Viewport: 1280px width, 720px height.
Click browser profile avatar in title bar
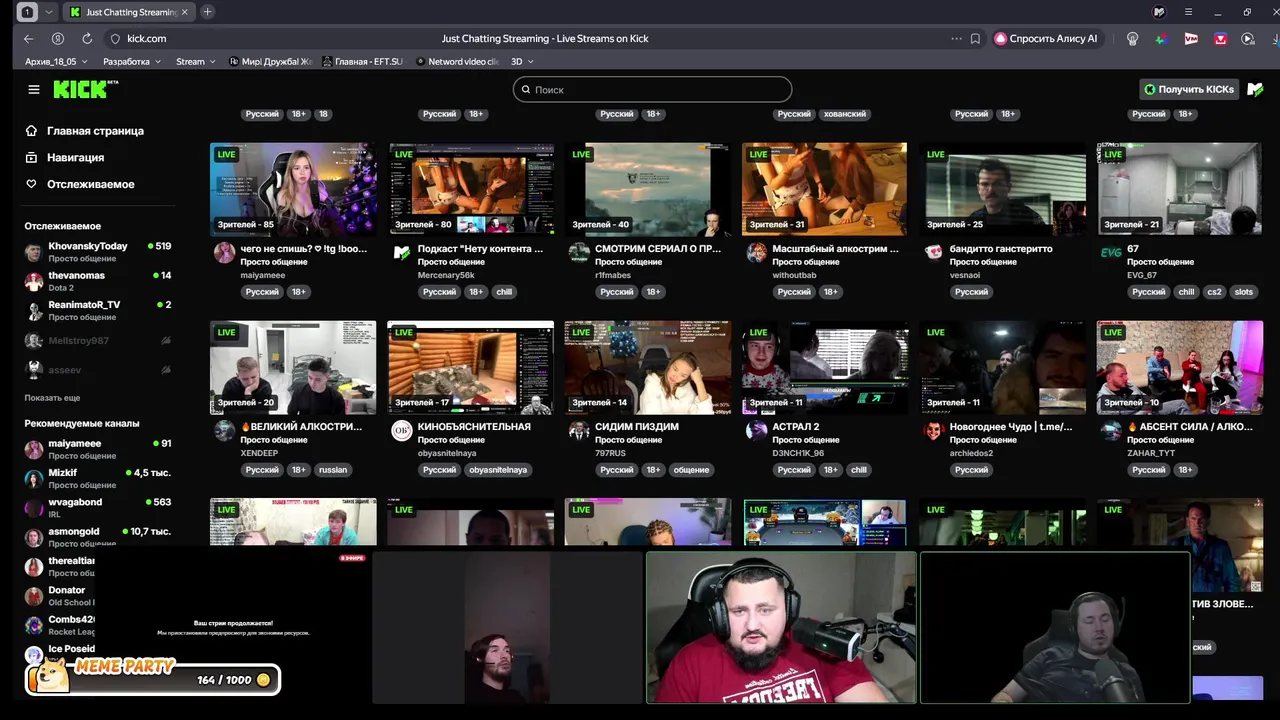(1159, 12)
